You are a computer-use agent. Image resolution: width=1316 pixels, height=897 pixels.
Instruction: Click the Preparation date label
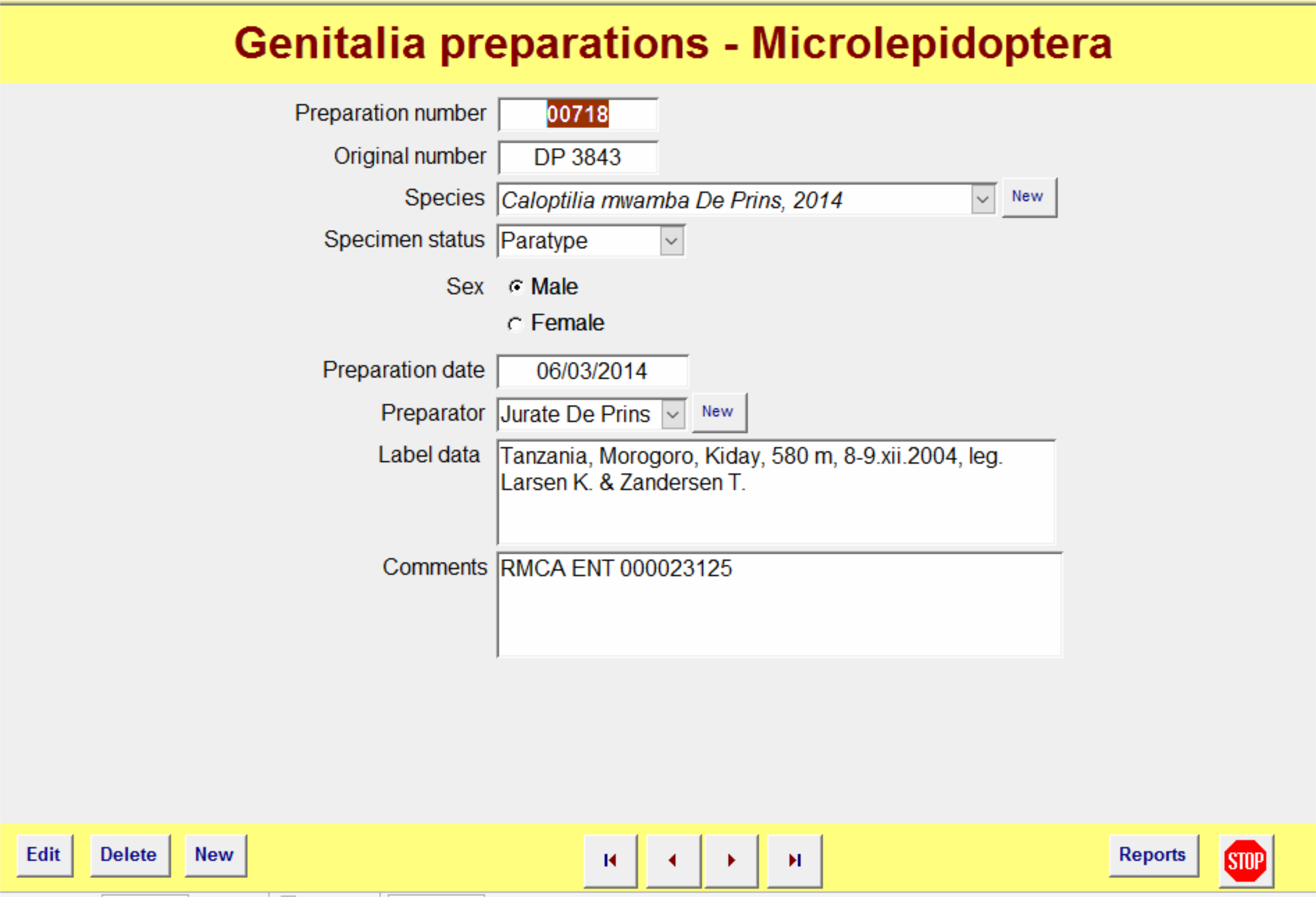pos(403,370)
